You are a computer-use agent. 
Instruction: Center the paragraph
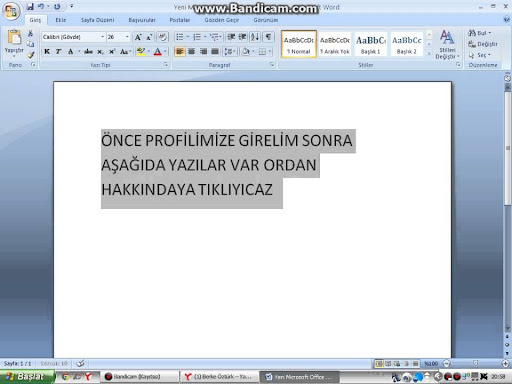click(x=191, y=51)
